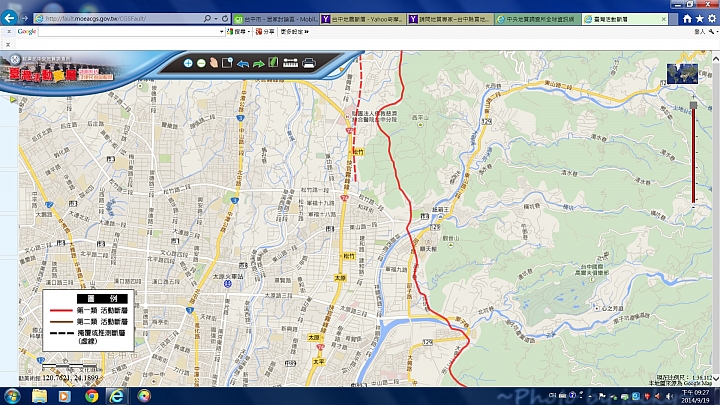
Task: Switch to the third Yahoo knowledge tab
Action: (x=450, y=19)
